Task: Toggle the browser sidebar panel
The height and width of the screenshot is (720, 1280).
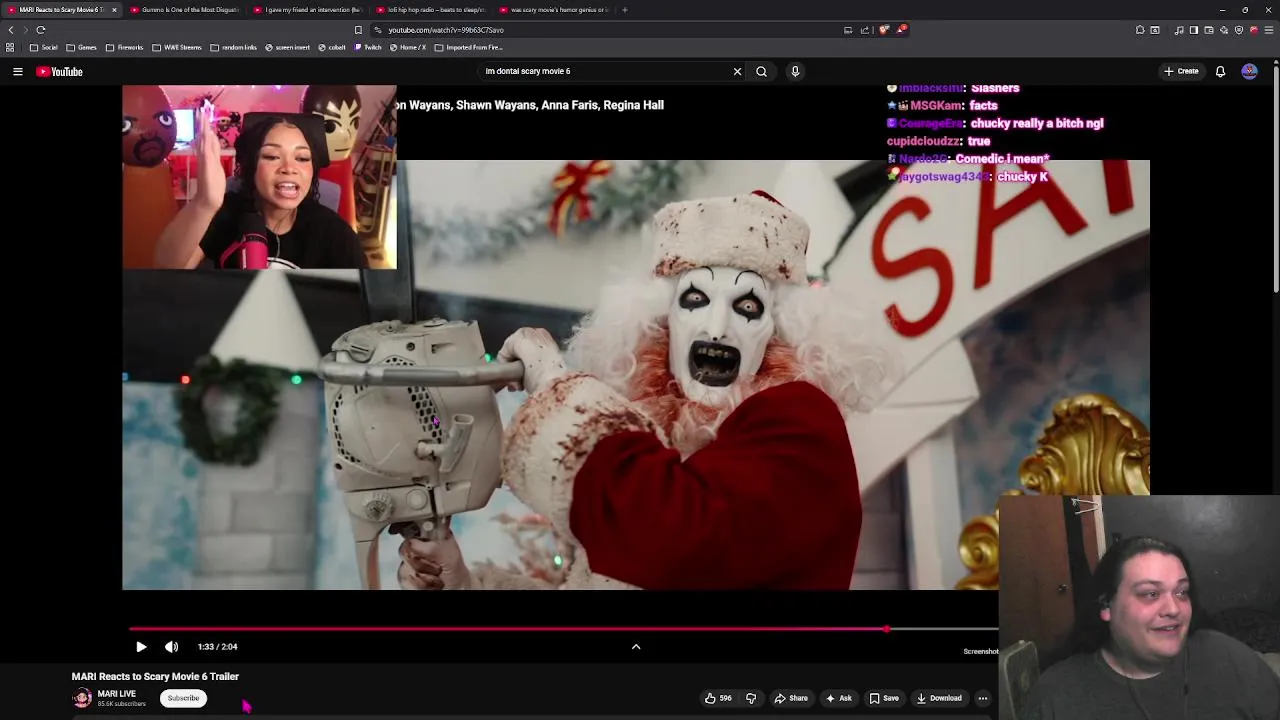Action: [1193, 30]
